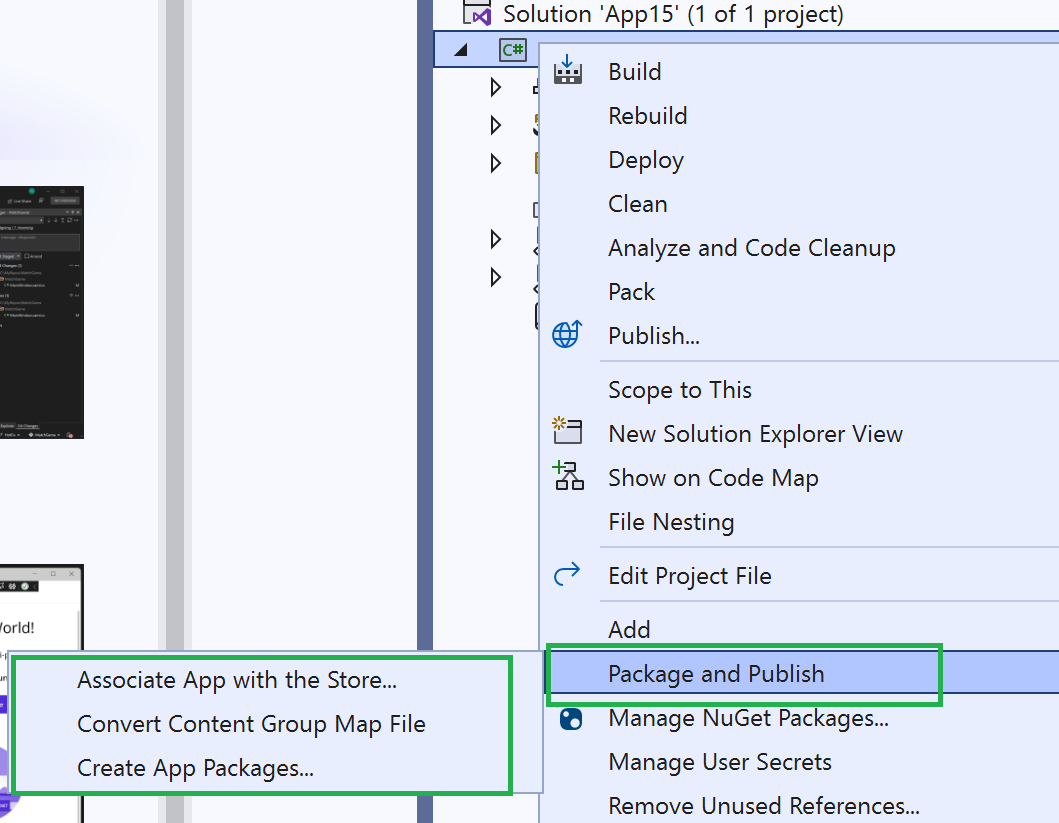The image size is (1059, 823).
Task: Select 'Package and Publish' from the context menu
Action: pyautogui.click(x=744, y=674)
